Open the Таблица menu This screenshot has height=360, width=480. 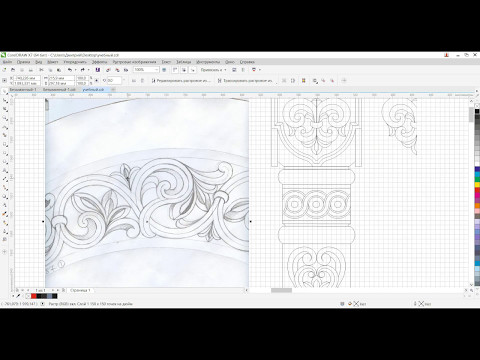coord(183,62)
